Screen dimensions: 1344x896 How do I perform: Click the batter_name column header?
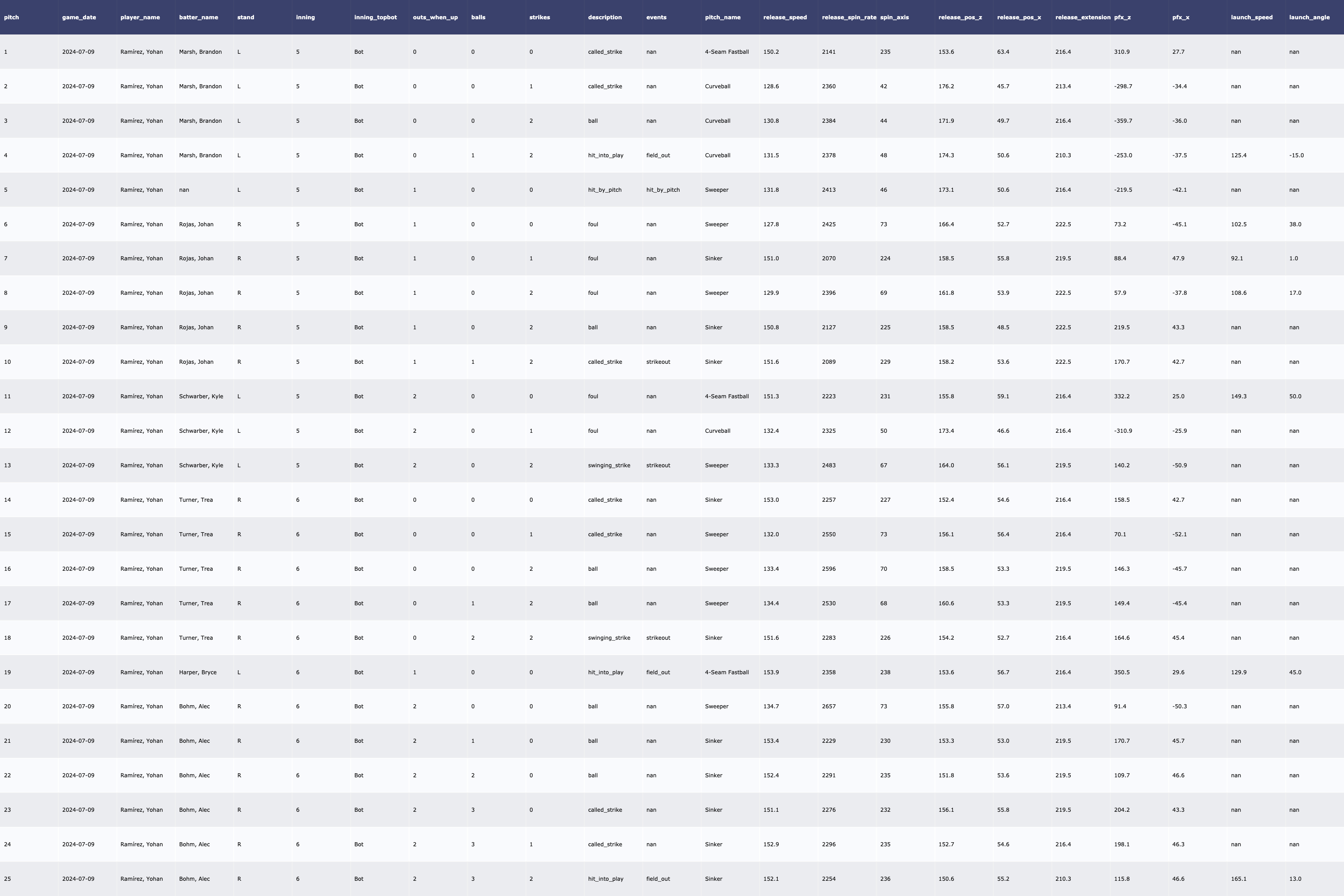tap(198, 17)
